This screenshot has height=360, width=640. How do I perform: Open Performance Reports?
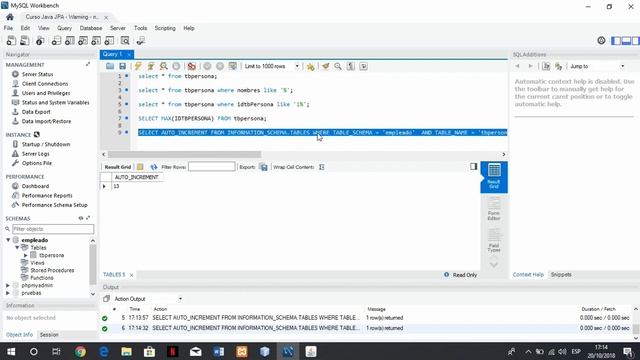(47, 196)
